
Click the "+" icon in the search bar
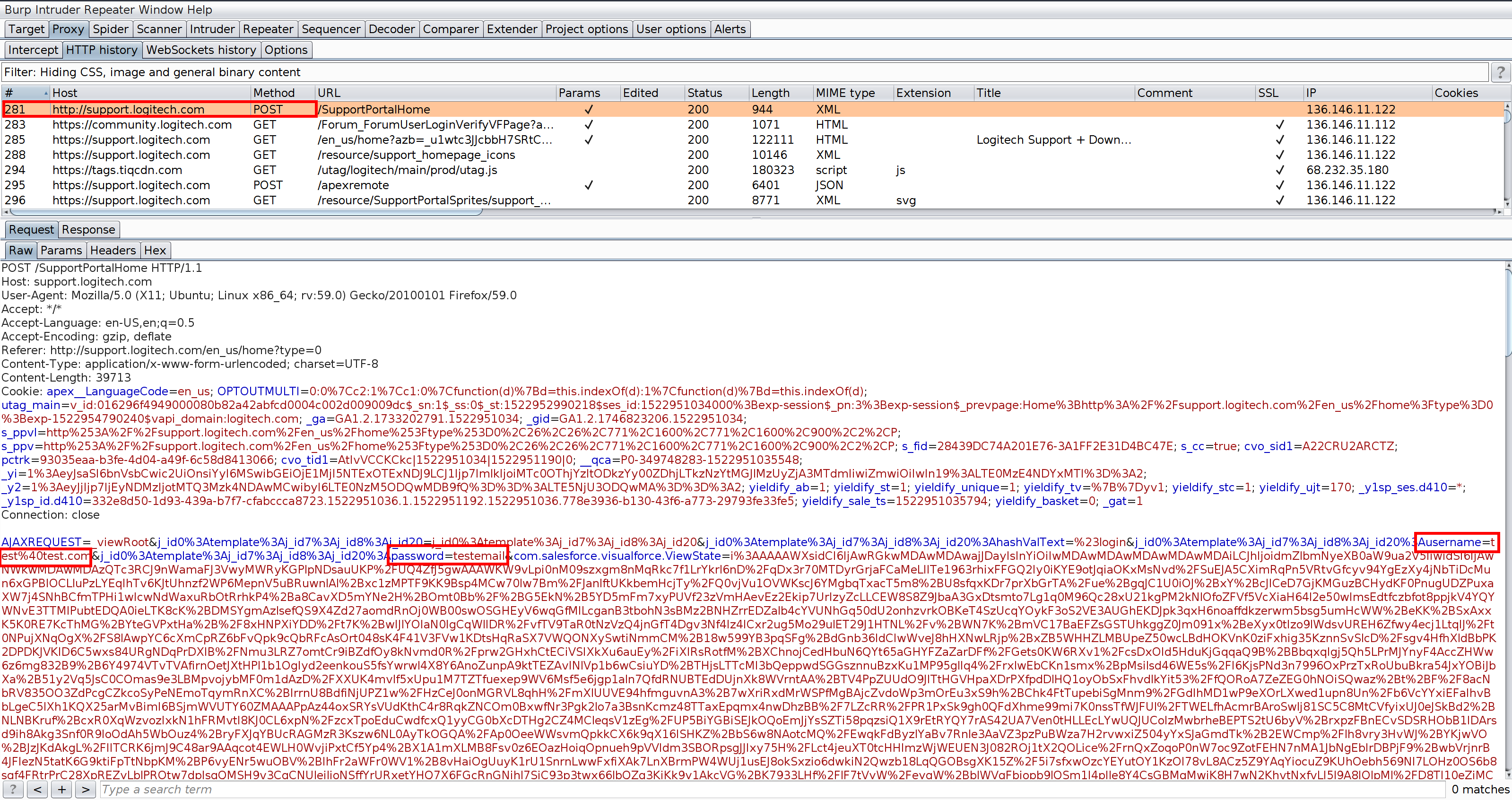pyautogui.click(x=61, y=790)
